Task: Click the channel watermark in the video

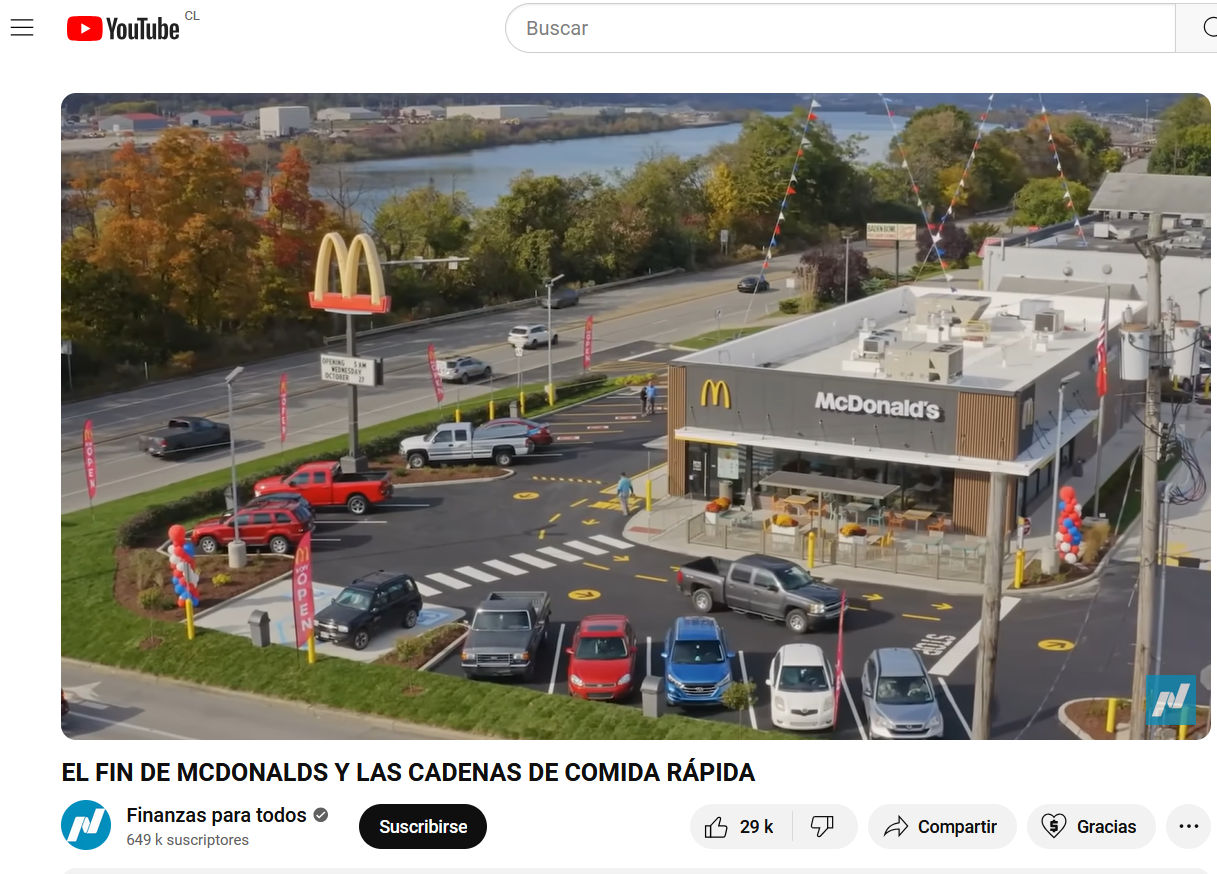Action: point(1171,700)
